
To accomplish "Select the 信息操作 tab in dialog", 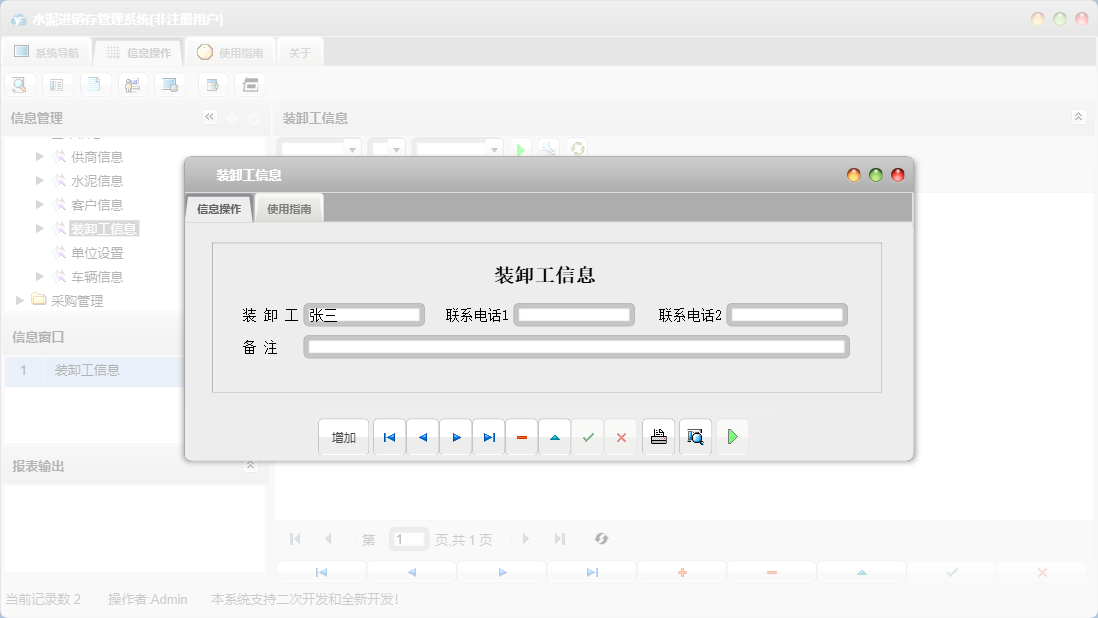I will [x=218, y=209].
